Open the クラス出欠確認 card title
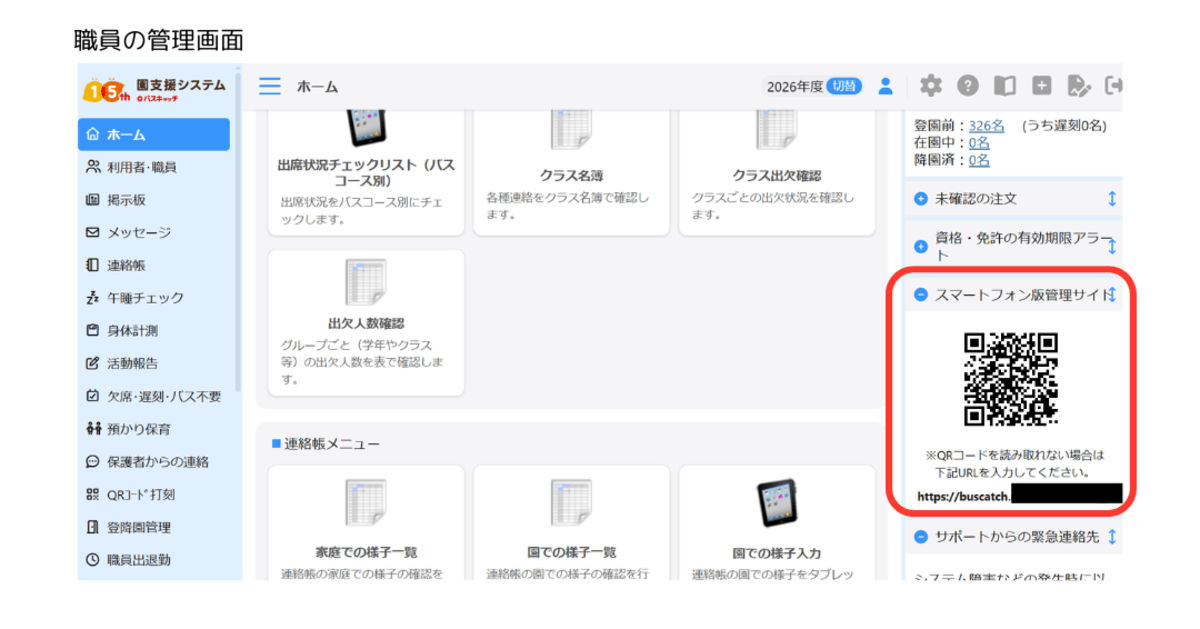The image size is (1200, 629). click(776, 174)
